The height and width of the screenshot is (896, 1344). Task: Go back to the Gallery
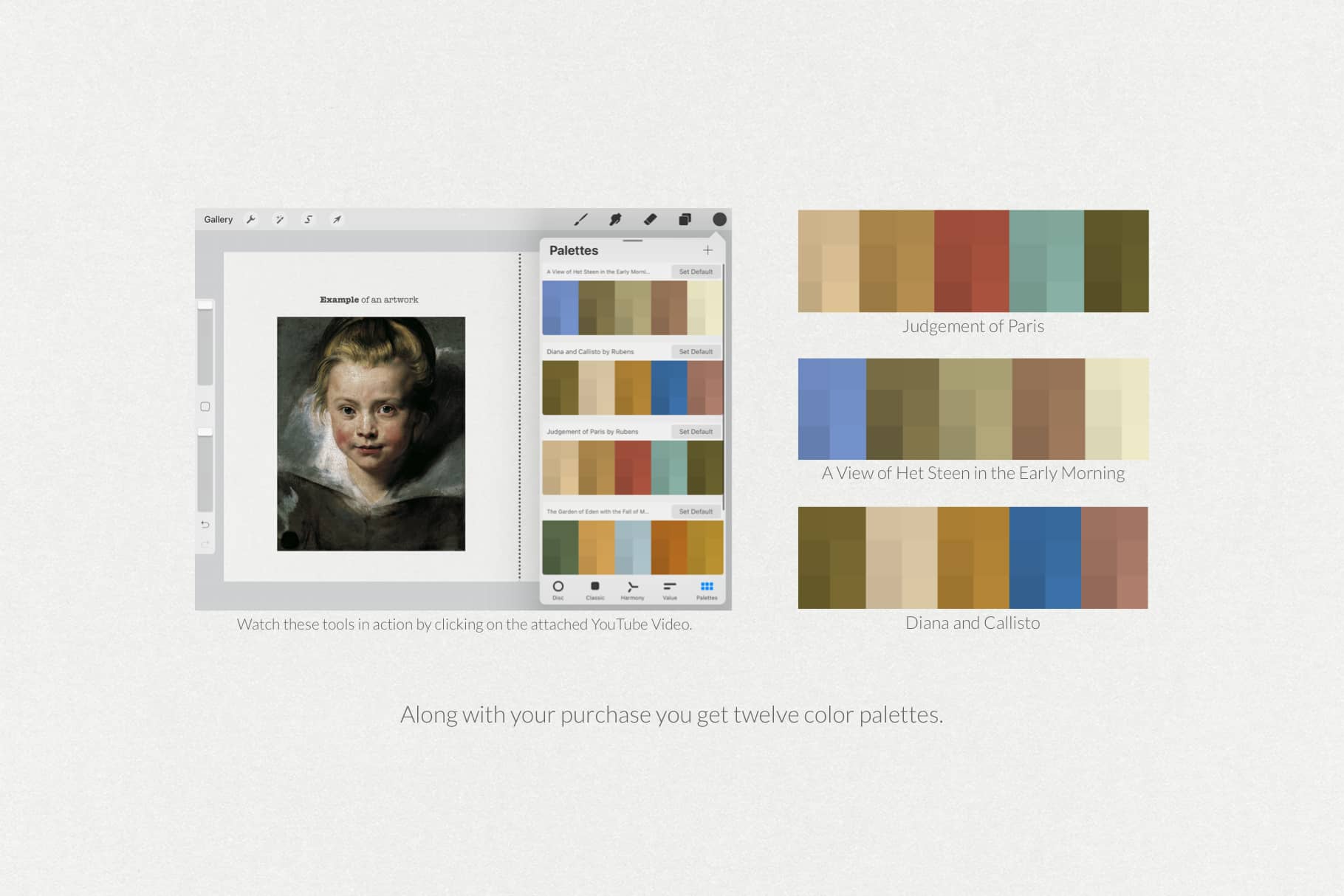(x=217, y=219)
